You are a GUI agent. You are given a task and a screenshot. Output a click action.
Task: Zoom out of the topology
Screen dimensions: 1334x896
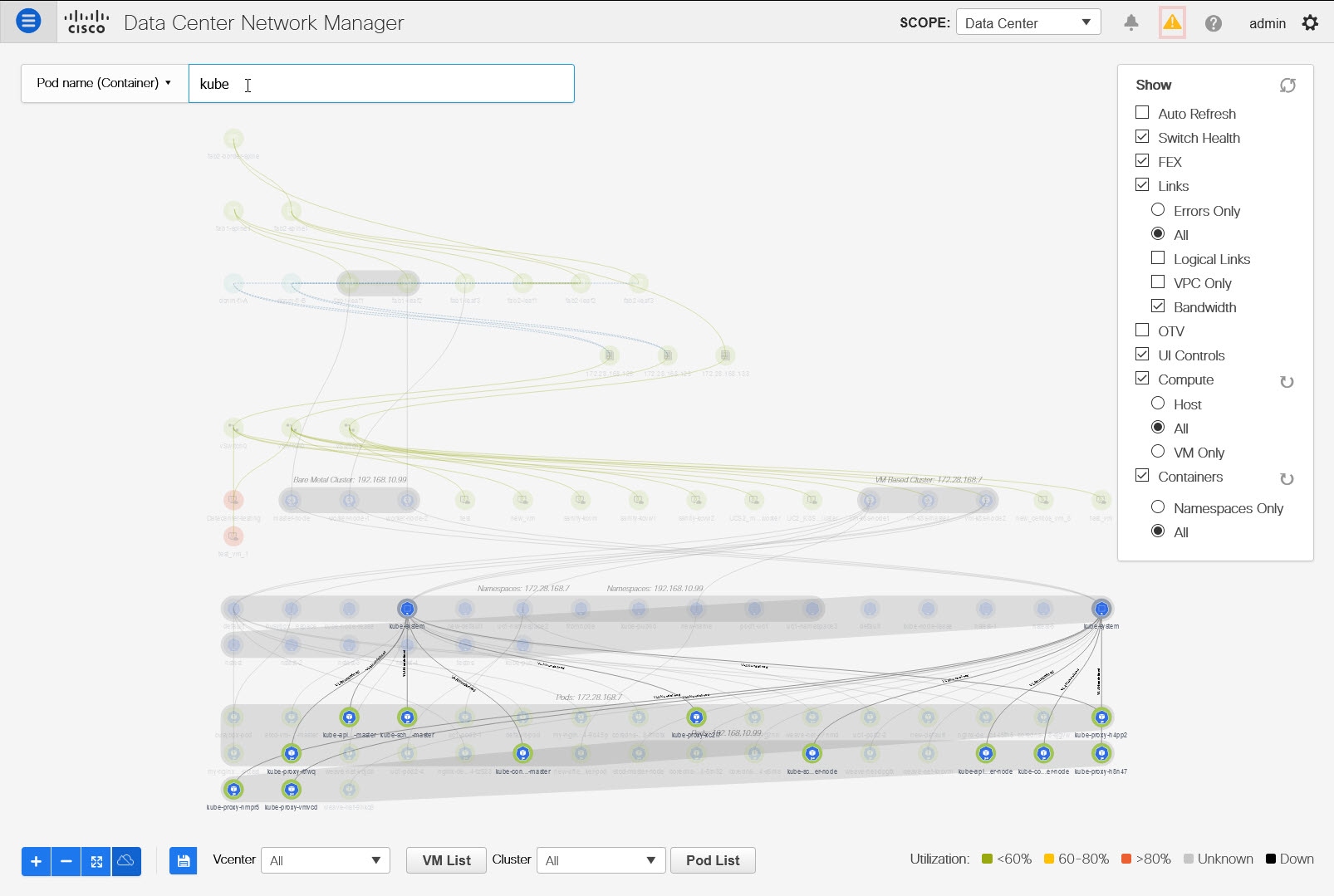(66, 862)
